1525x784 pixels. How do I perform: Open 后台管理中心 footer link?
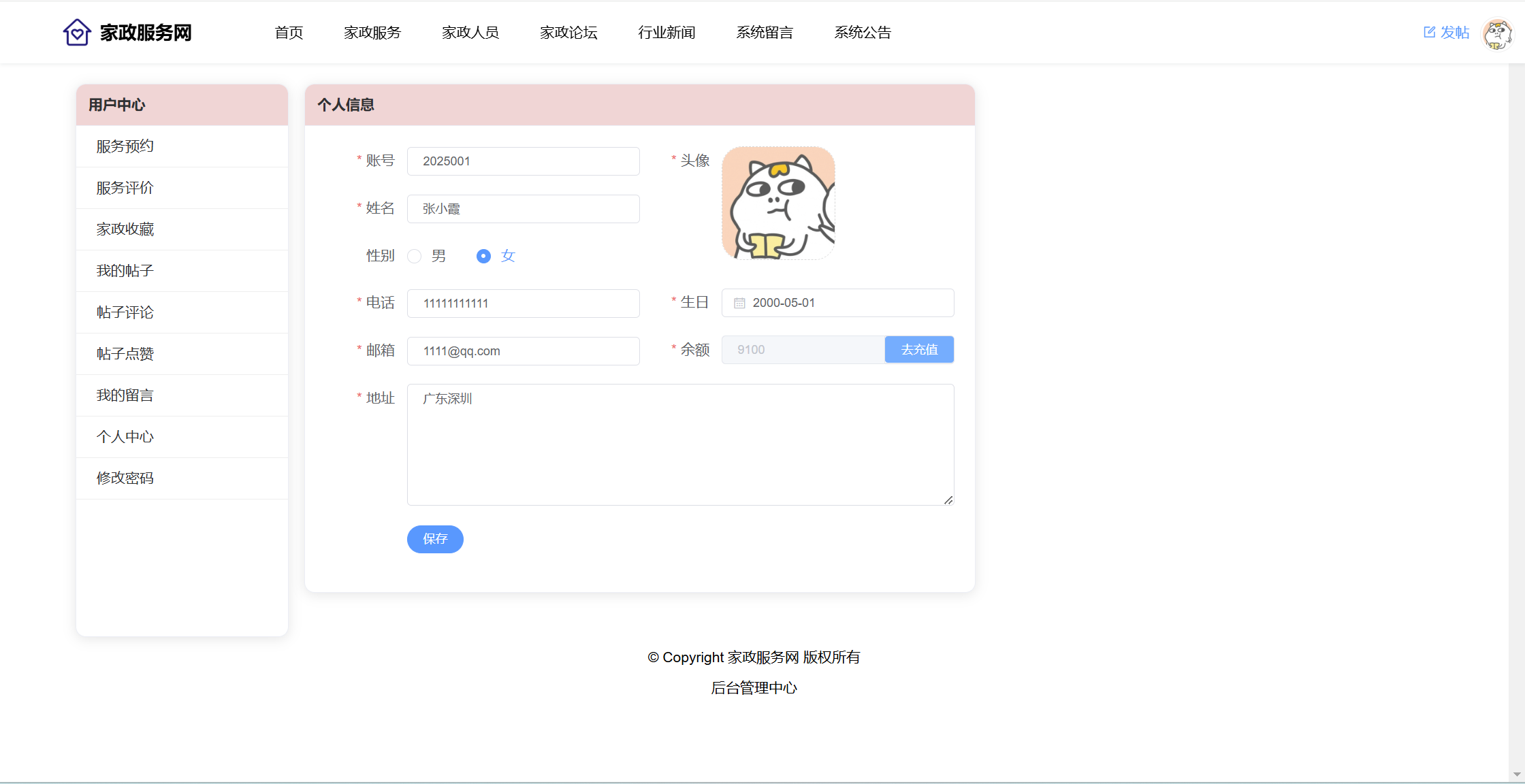pos(754,688)
